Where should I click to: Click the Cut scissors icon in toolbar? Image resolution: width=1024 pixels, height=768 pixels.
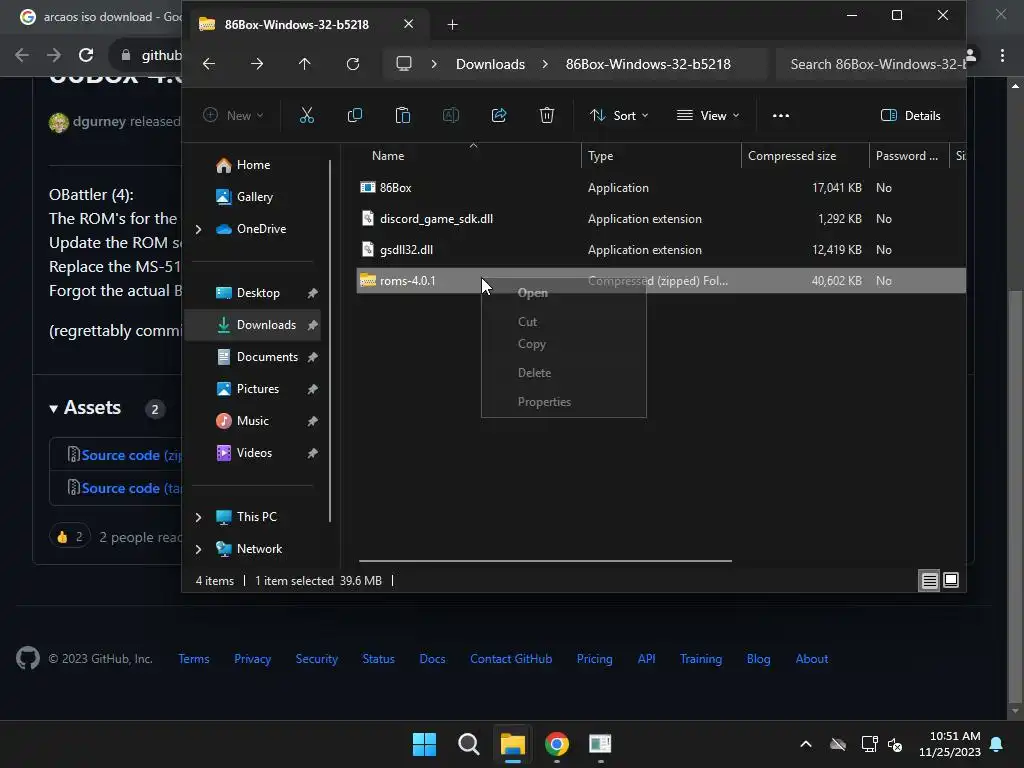306,116
